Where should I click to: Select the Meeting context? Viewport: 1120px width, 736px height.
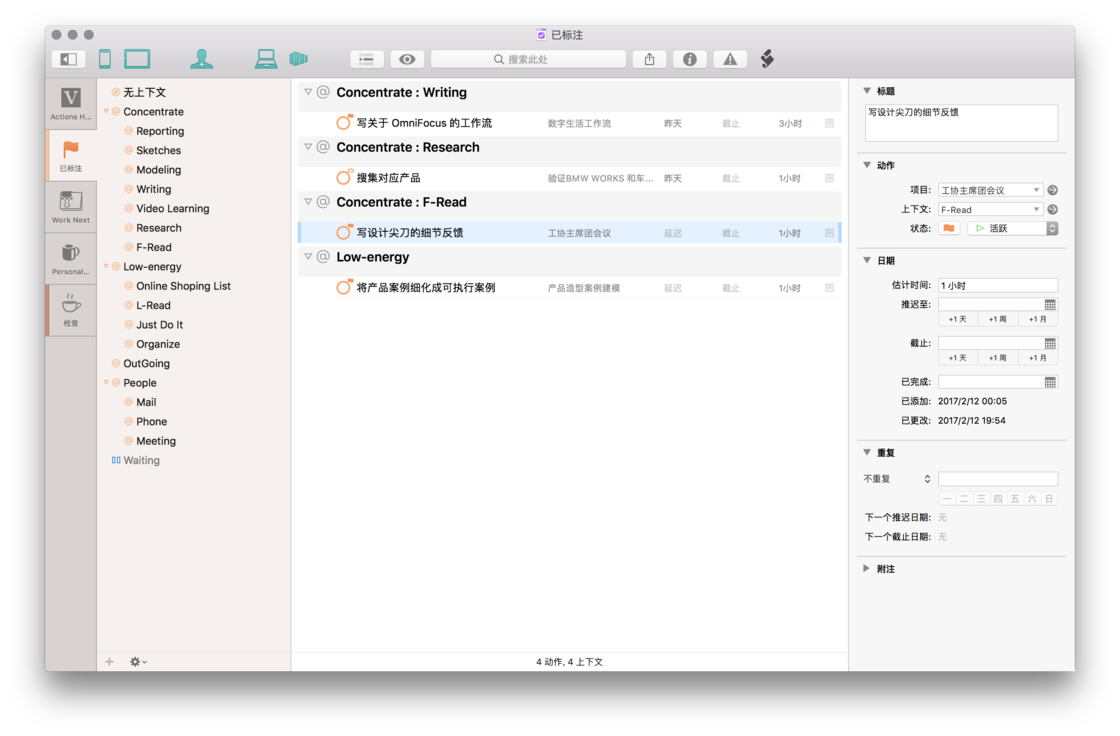tap(156, 441)
